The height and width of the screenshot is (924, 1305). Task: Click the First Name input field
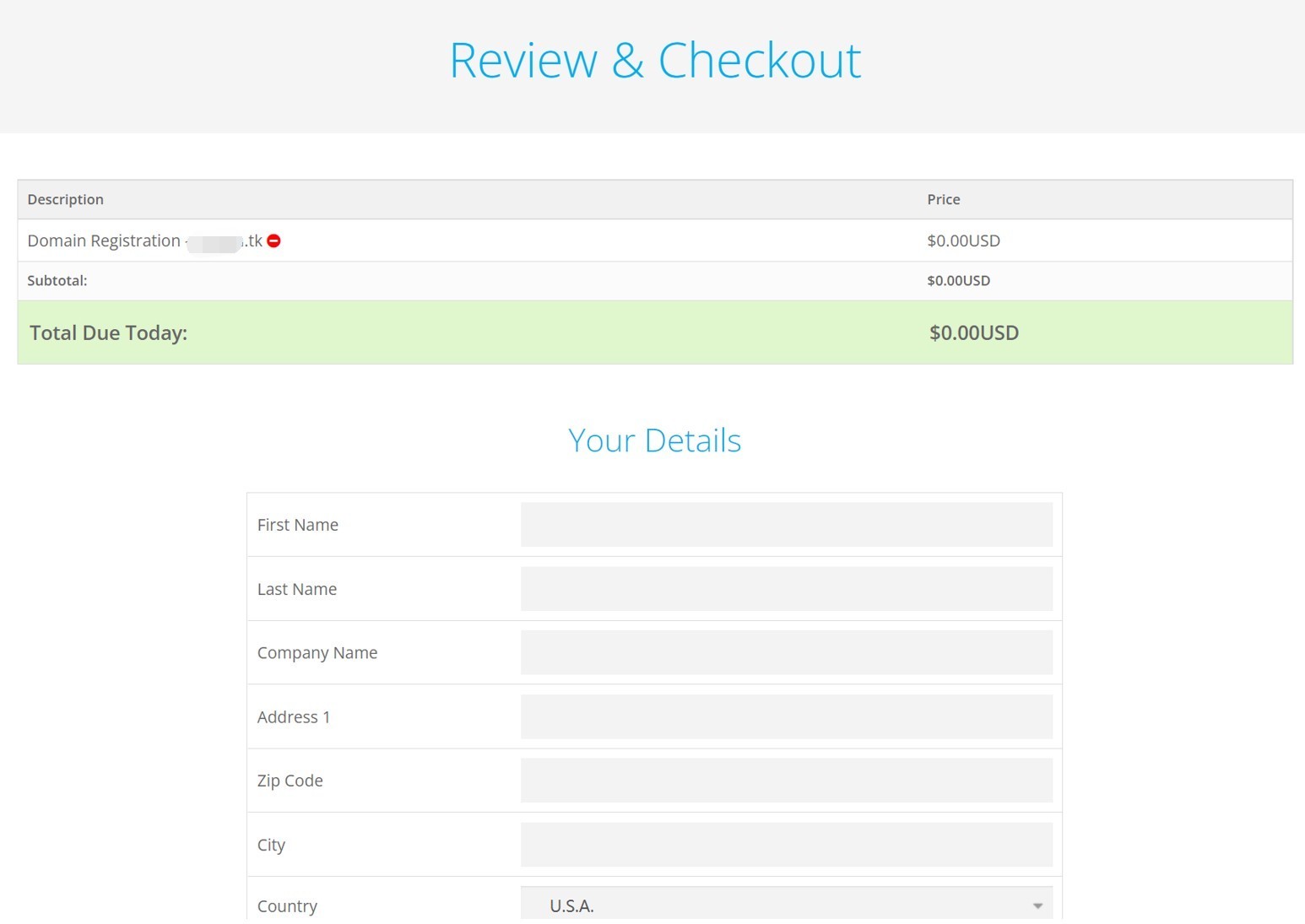[786, 525]
